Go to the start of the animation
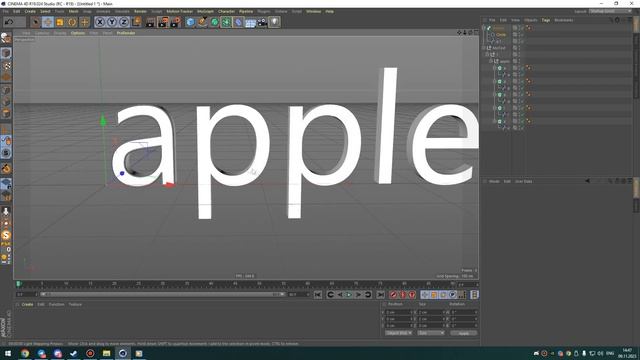 318,295
